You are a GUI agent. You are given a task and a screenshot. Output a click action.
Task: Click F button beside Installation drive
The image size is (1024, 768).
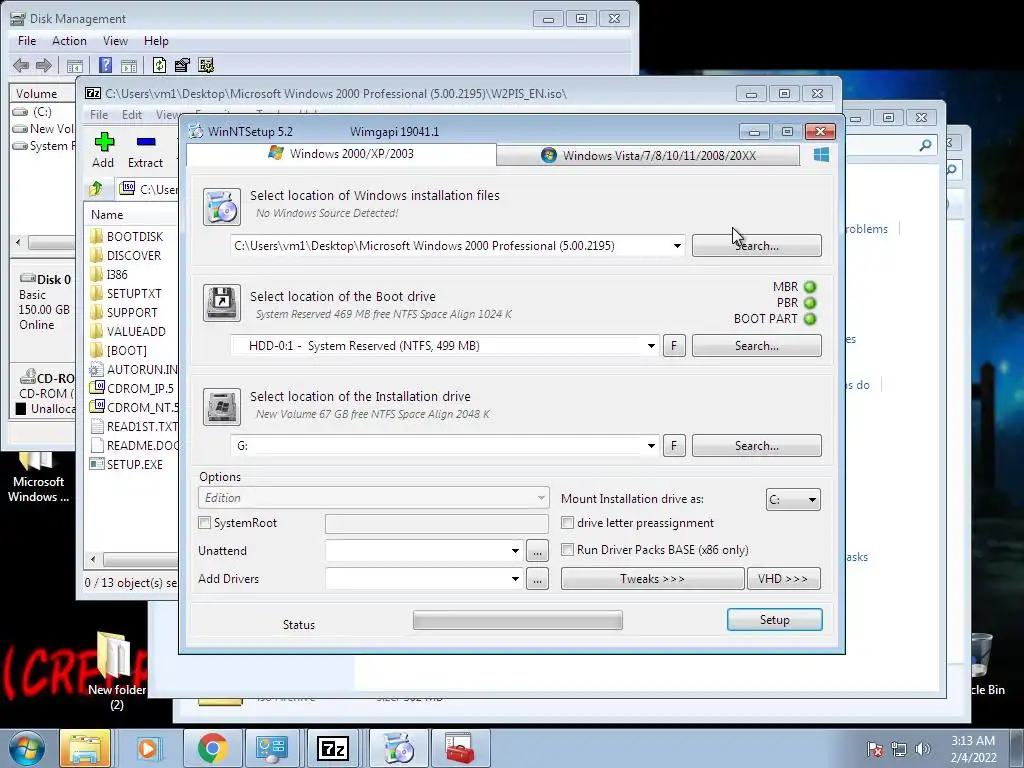pos(674,446)
